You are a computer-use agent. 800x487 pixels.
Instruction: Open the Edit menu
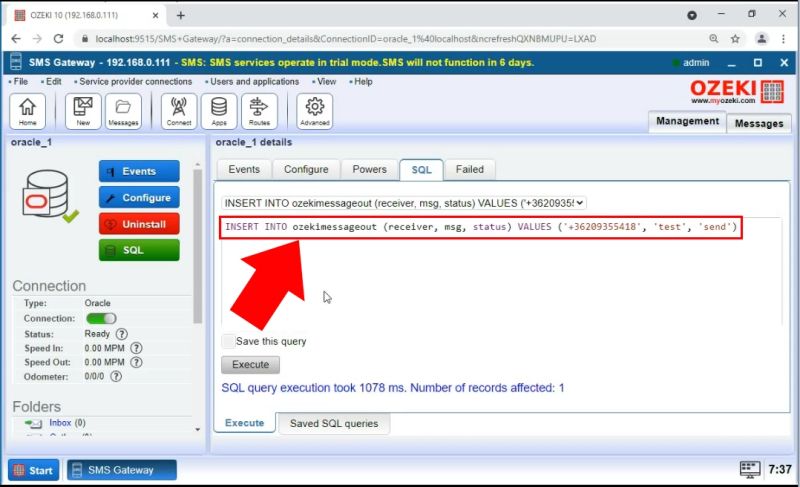coord(53,82)
